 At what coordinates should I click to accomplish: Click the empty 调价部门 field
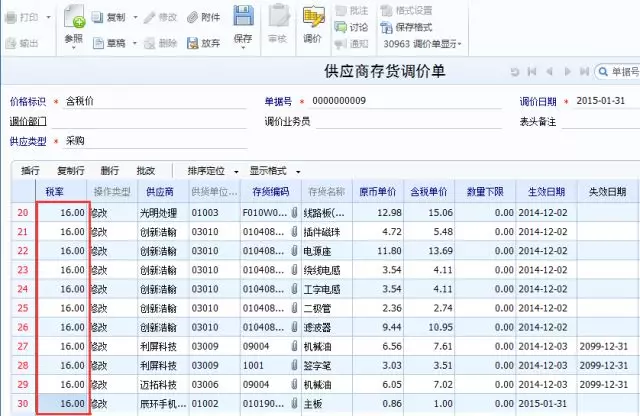149,121
